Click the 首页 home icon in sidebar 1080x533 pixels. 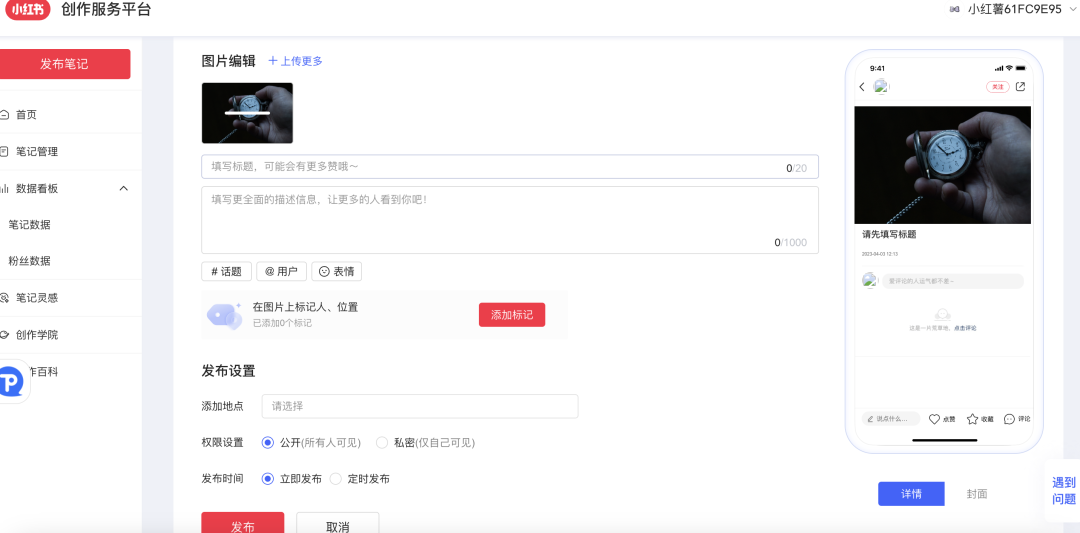pos(5,115)
